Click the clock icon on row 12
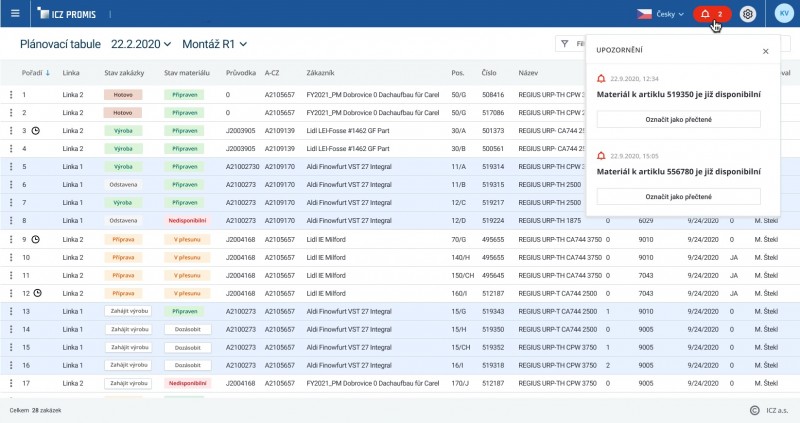 coord(36,293)
